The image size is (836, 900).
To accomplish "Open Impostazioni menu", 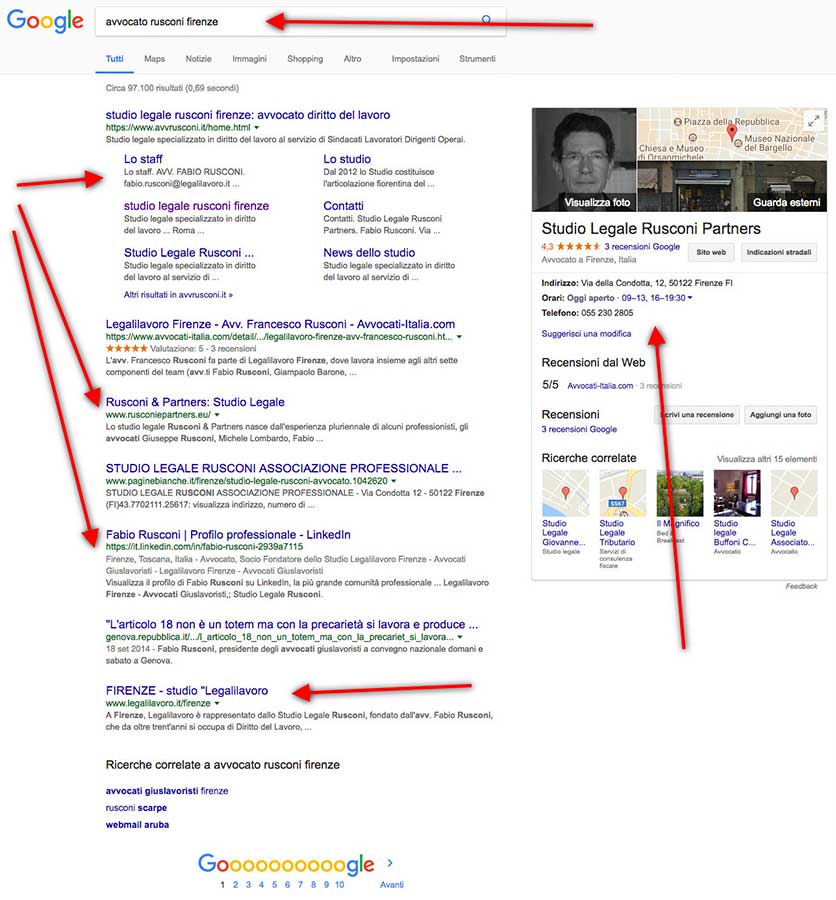I will (x=415, y=59).
